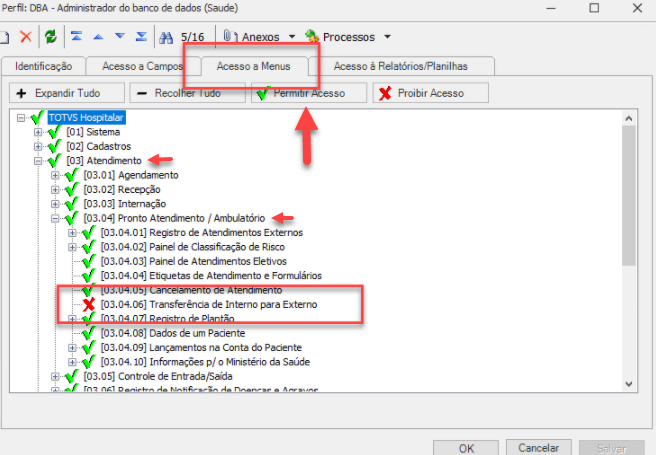Click the green refresh toolbar icon

51,37
